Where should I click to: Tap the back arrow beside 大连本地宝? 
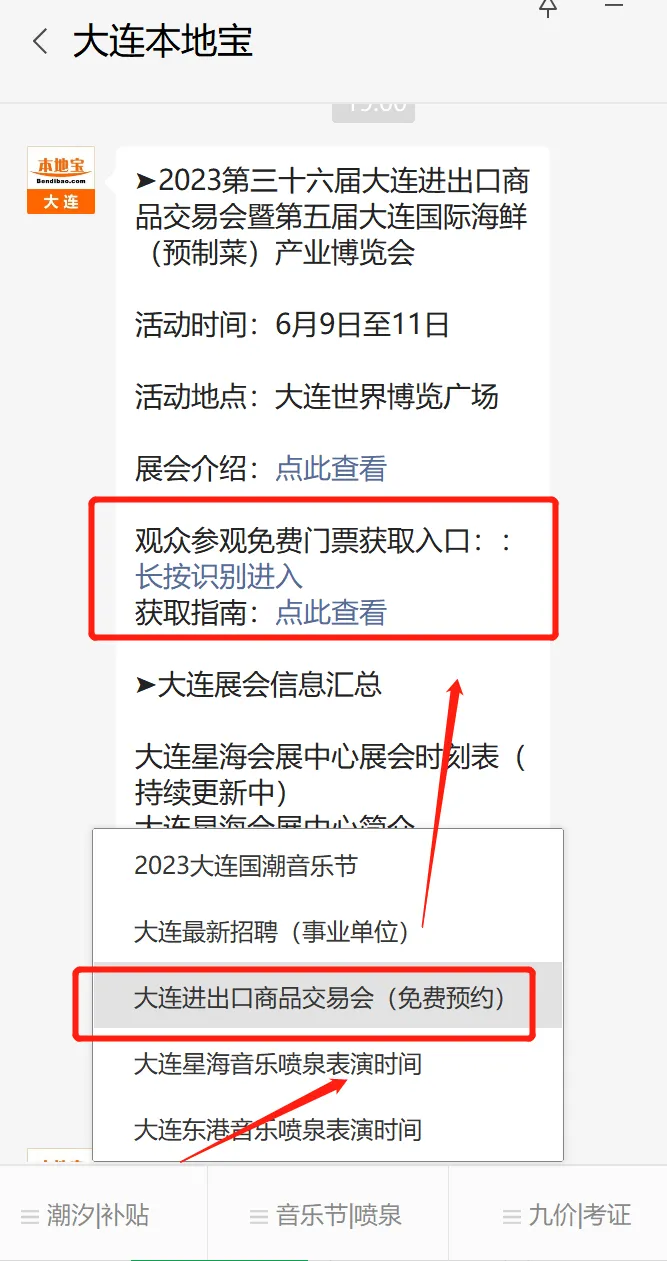pos(40,42)
